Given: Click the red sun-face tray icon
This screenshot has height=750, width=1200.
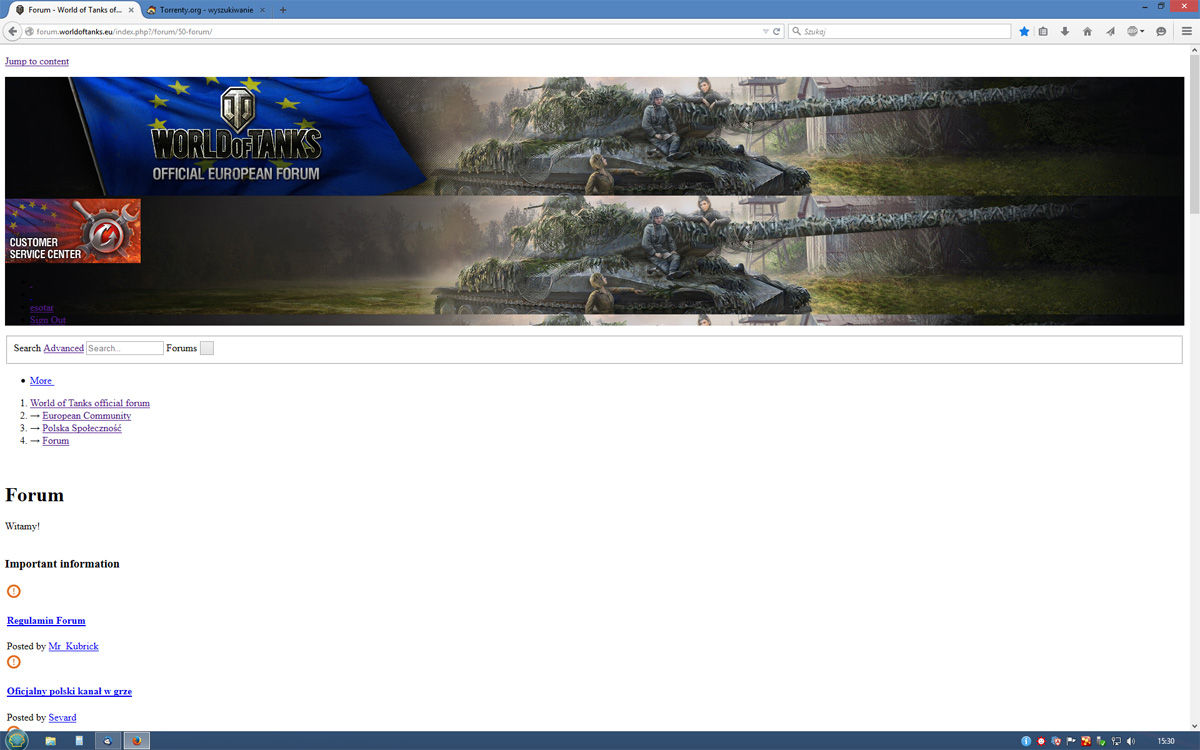Looking at the screenshot, I should click(x=1041, y=741).
